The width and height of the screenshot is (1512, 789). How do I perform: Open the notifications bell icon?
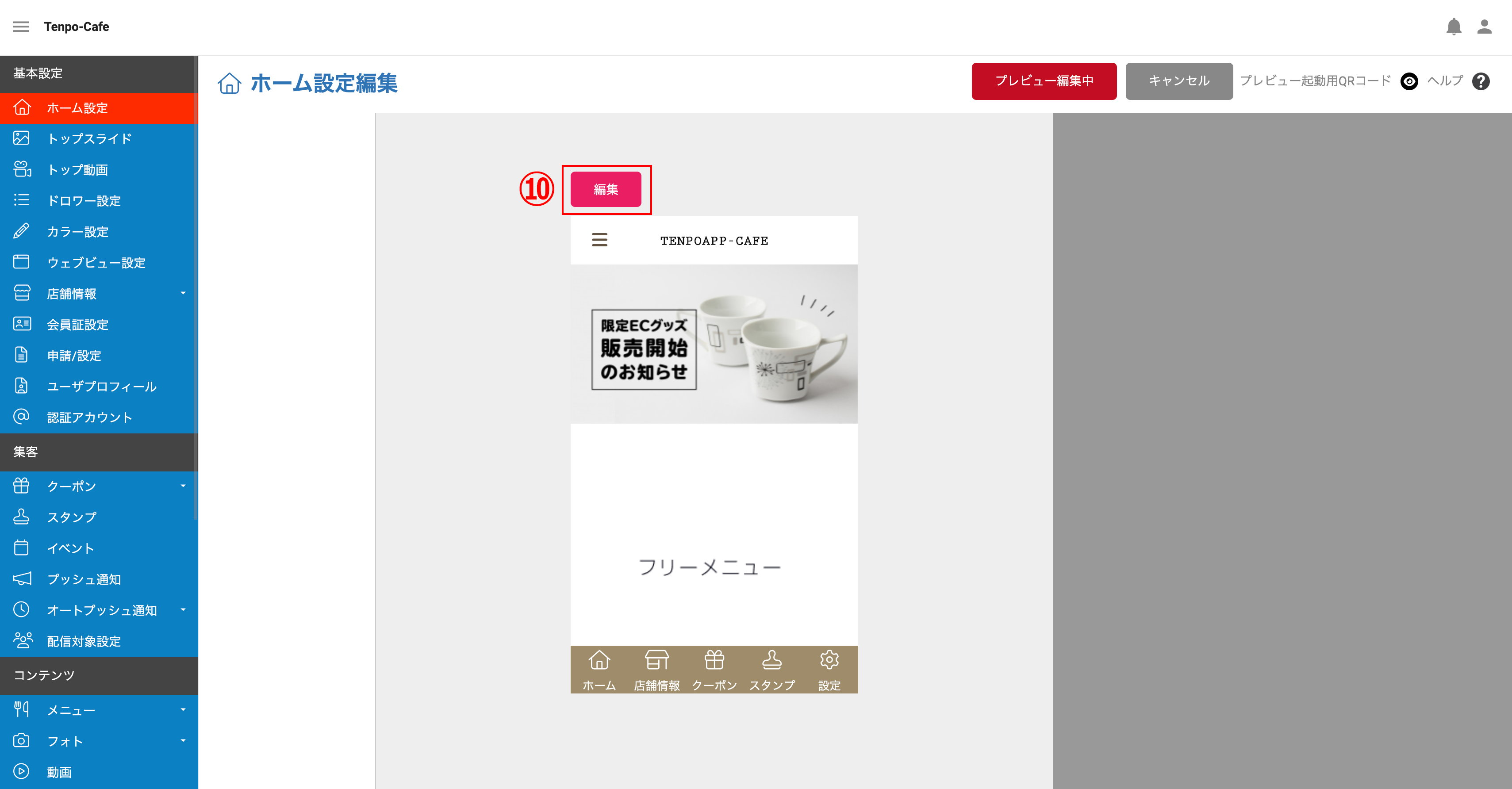(1453, 27)
